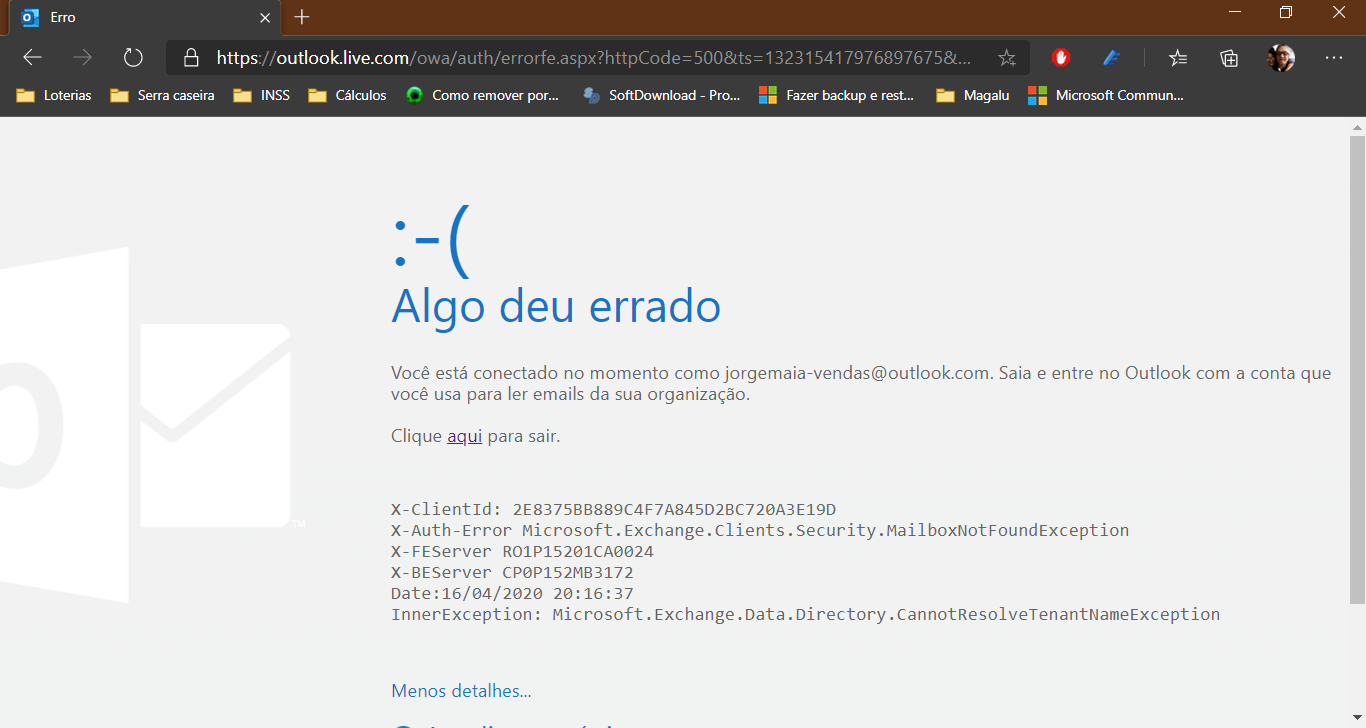This screenshot has height=728, width=1366.
Task: Reload the current page
Action: click(133, 58)
